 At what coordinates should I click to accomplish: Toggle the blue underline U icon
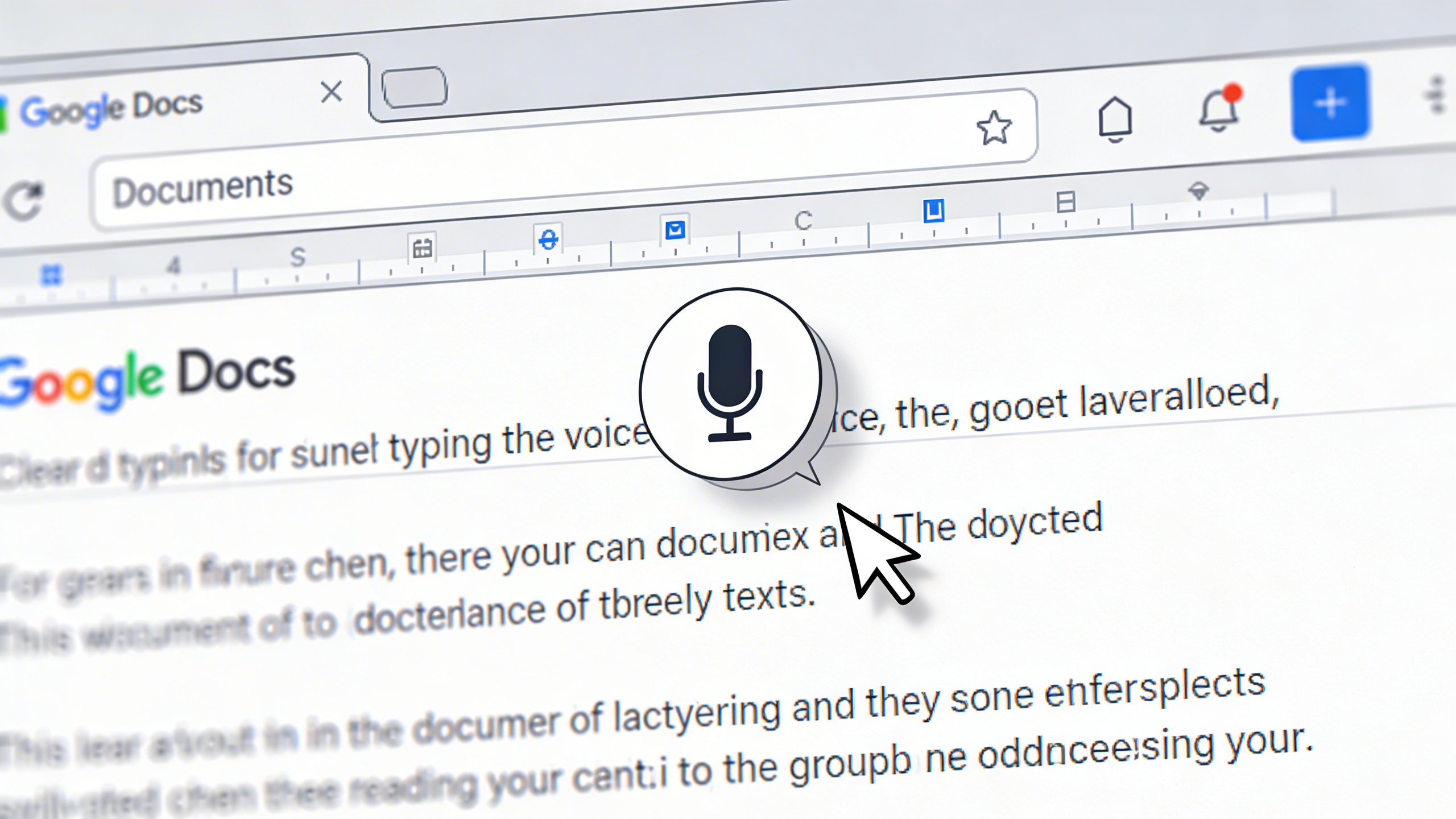[933, 210]
